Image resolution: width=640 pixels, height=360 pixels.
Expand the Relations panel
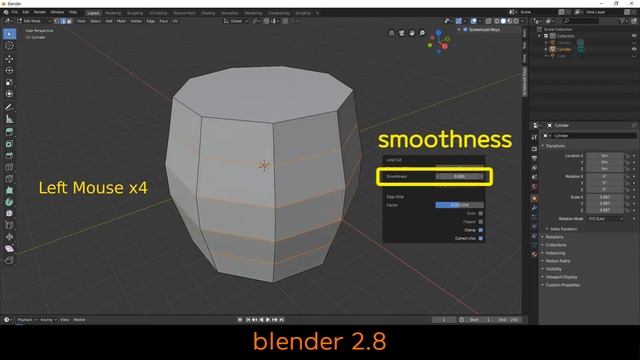tap(554, 237)
